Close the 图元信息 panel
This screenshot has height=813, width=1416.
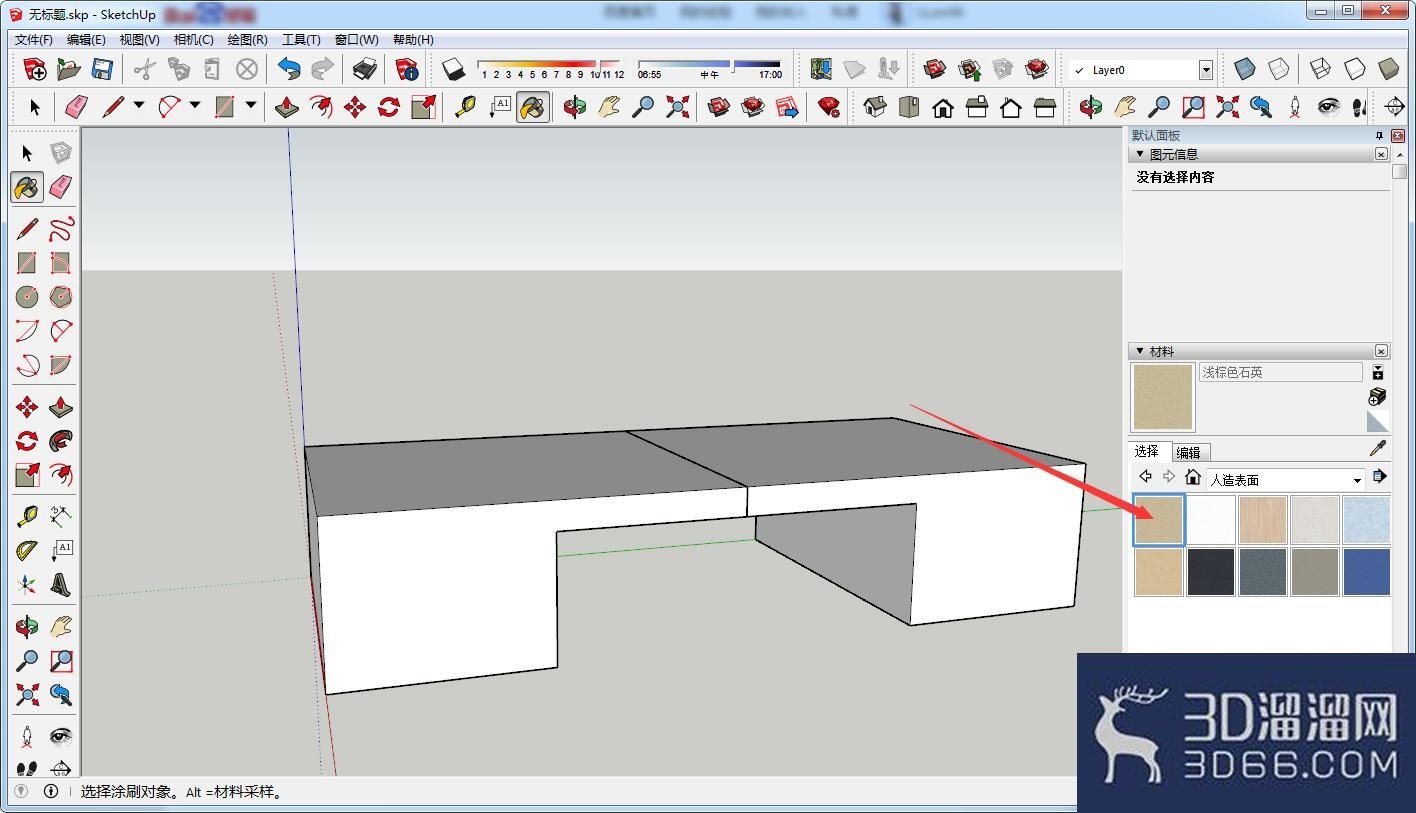(1381, 154)
